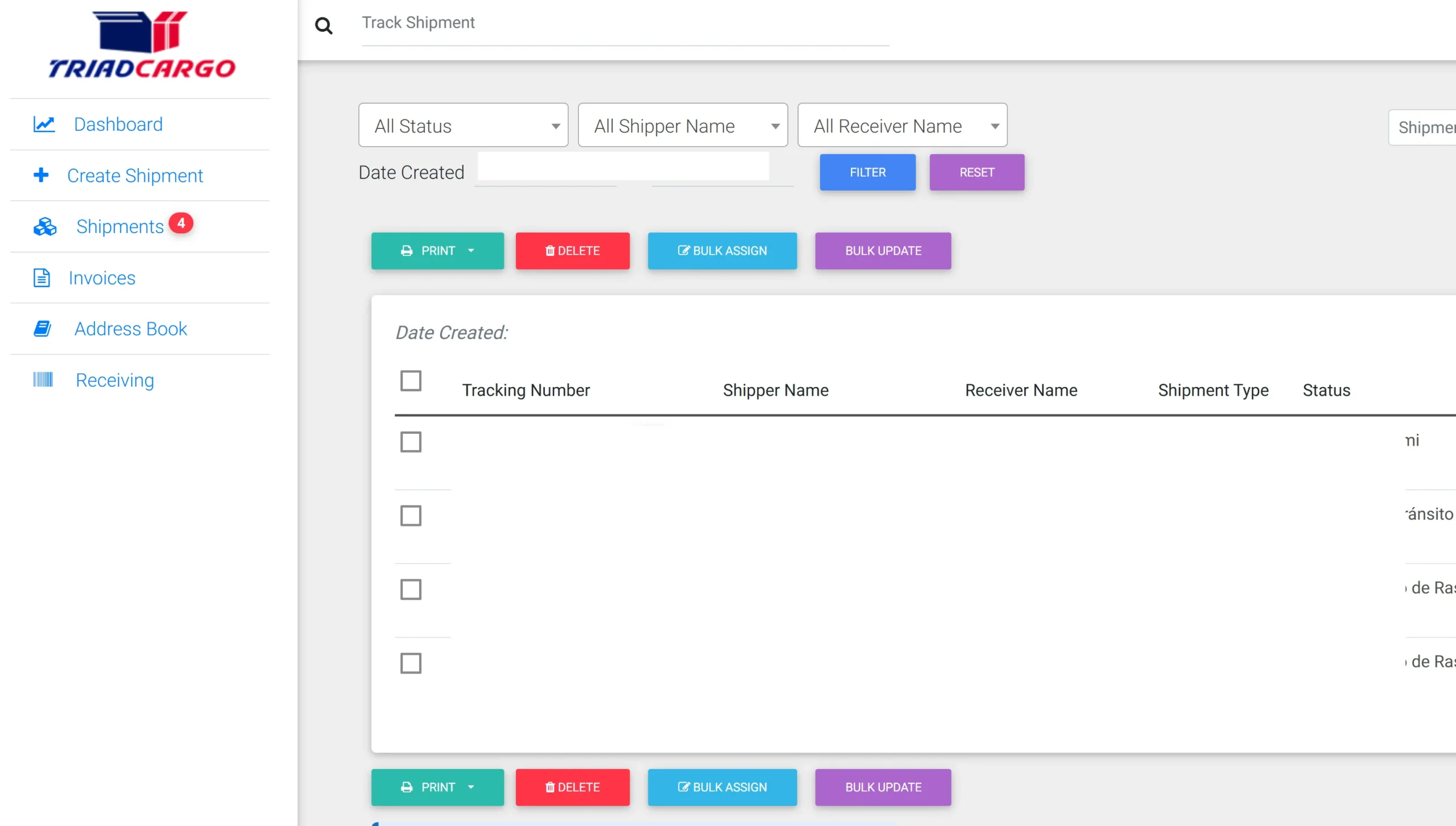The width and height of the screenshot is (1456, 826).
Task: Click printer icon in bottom PRINT button
Action: (x=407, y=787)
